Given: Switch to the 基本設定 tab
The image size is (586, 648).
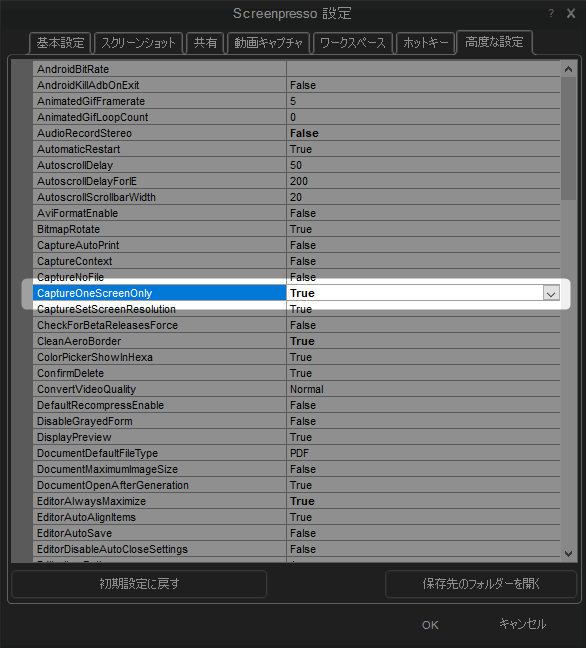Looking at the screenshot, I should click(x=60, y=43).
